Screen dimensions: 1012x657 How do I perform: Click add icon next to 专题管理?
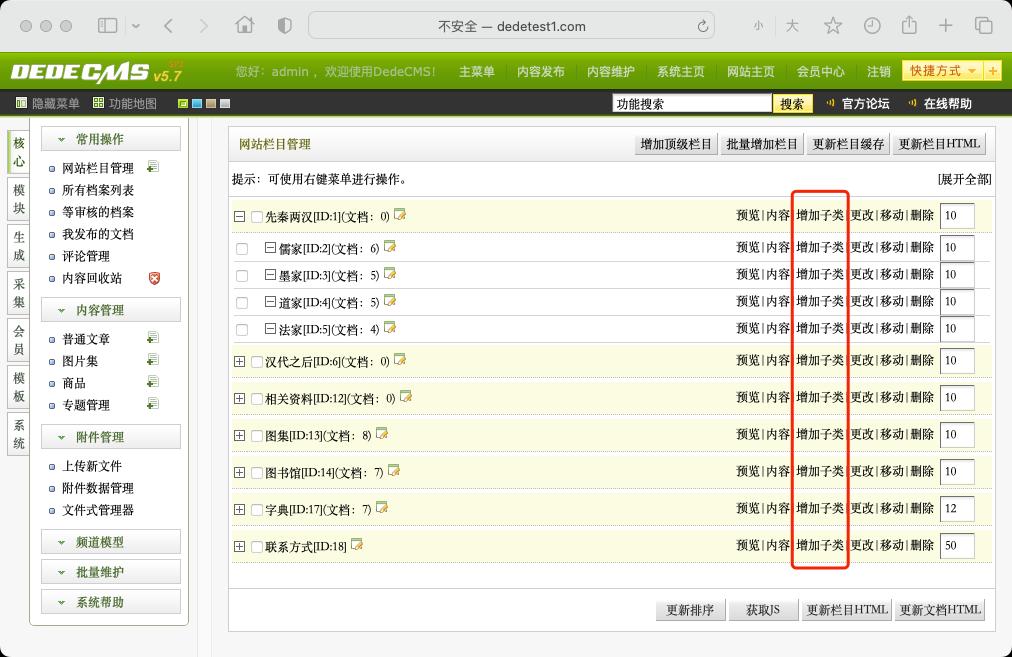pyautogui.click(x=153, y=404)
